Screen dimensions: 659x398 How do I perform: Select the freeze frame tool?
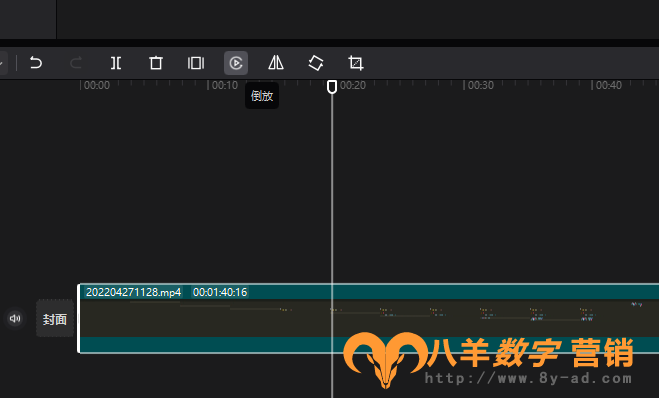(196, 63)
